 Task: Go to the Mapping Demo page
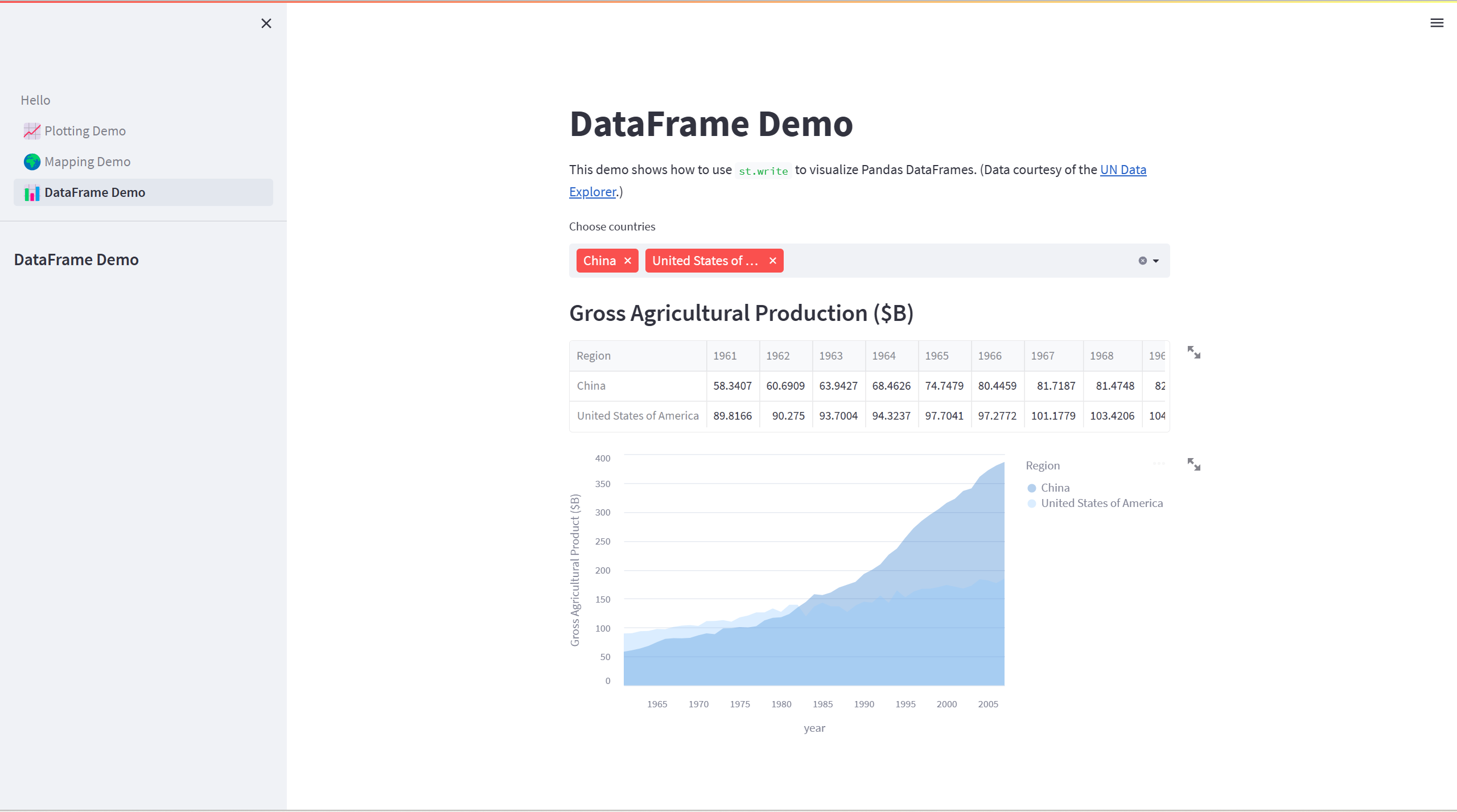87,162
